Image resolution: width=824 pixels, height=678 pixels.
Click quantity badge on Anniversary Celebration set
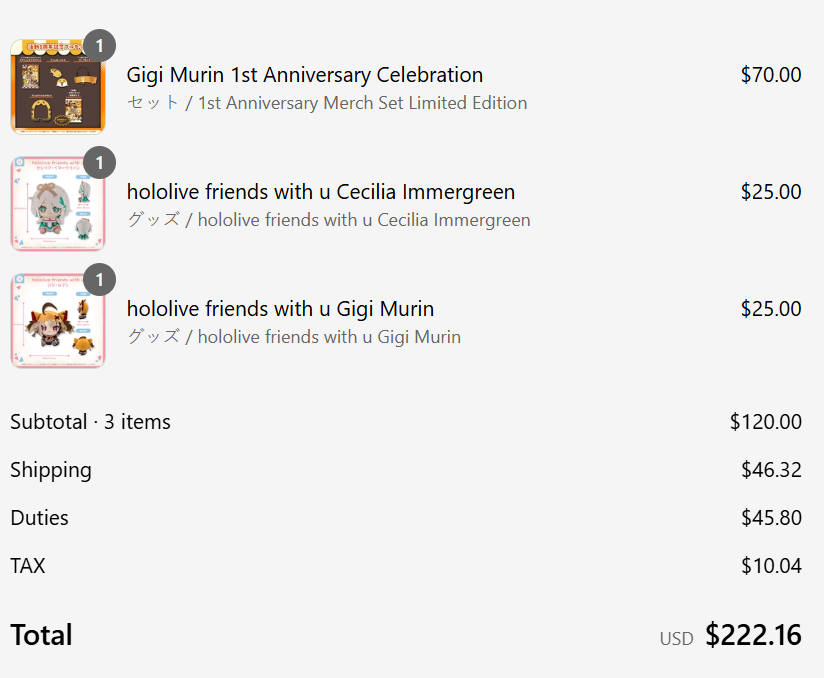(x=99, y=46)
